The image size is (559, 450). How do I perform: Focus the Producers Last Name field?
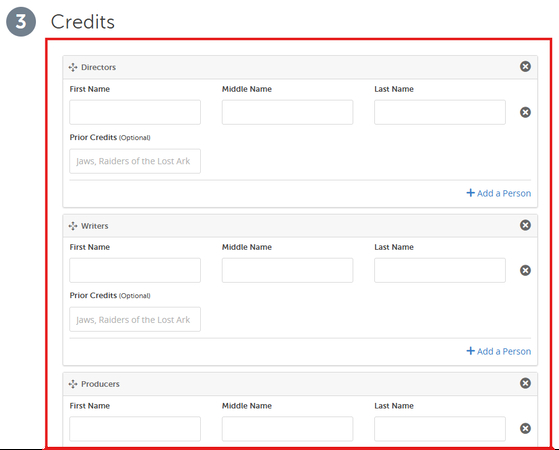coord(440,429)
